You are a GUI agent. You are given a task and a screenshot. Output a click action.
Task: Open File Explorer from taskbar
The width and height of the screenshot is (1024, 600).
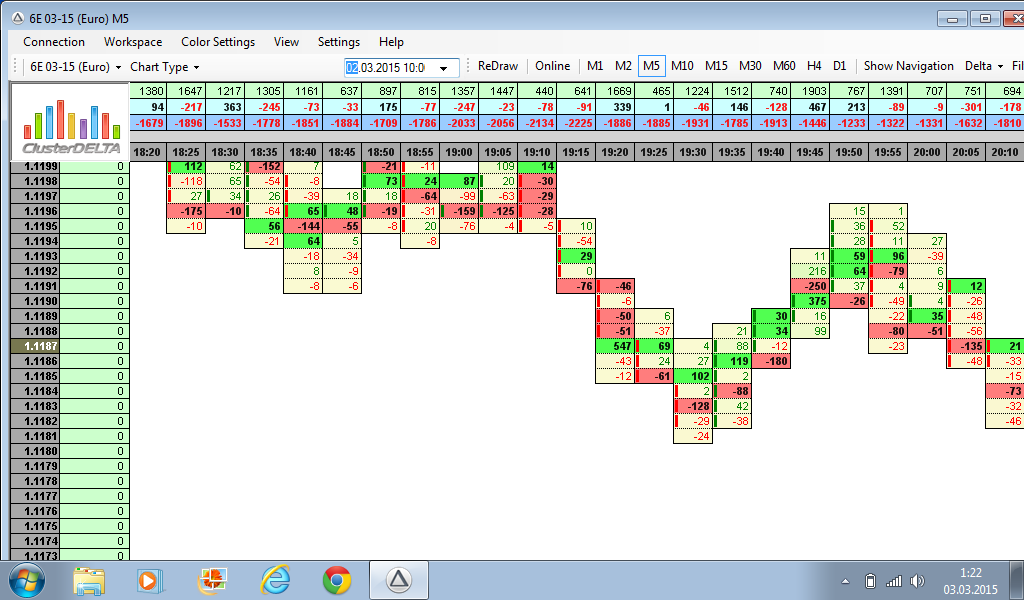coord(89,580)
